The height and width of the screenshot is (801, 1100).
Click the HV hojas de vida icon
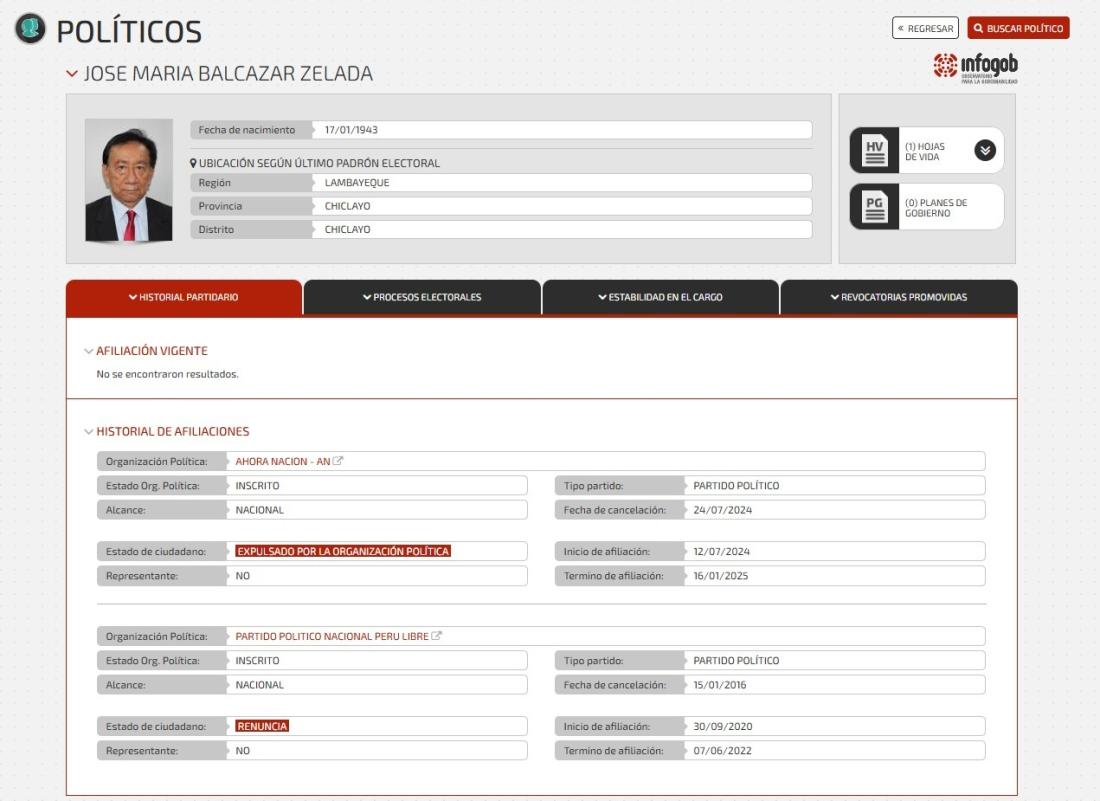point(875,151)
